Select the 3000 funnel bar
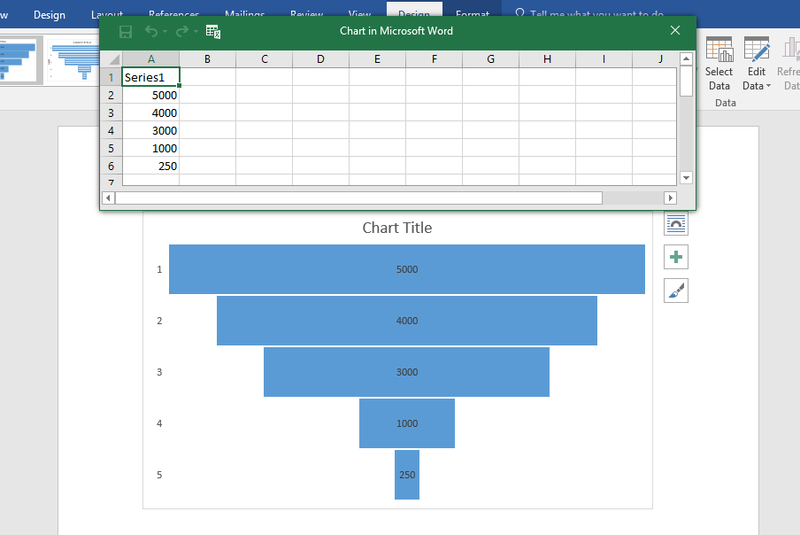 pyautogui.click(x=407, y=372)
